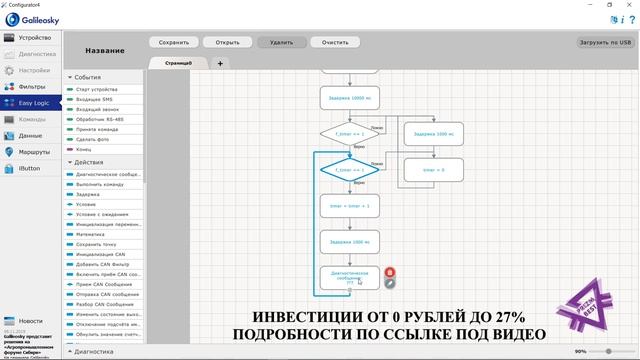640x360 pixels.
Task: Pick the Задержка action block
Action: (104, 194)
